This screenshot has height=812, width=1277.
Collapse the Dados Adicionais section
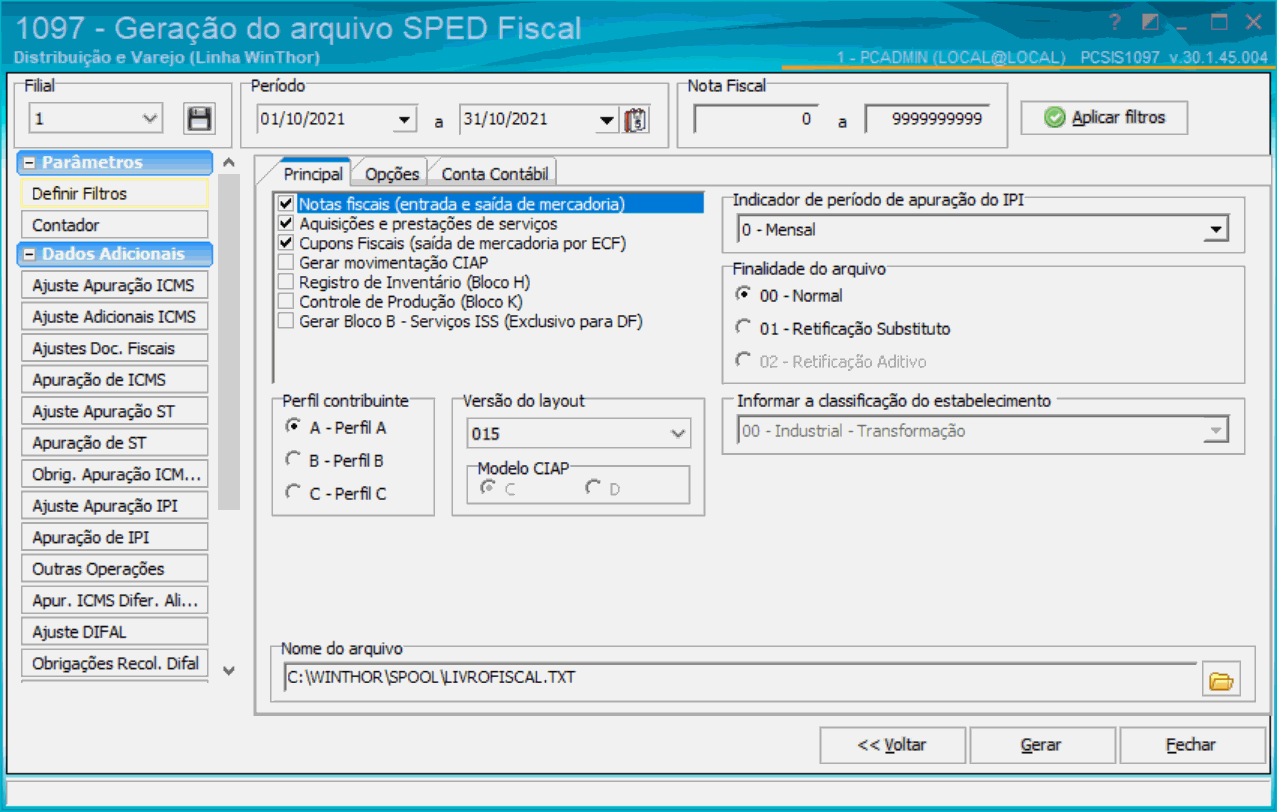pos(31,254)
